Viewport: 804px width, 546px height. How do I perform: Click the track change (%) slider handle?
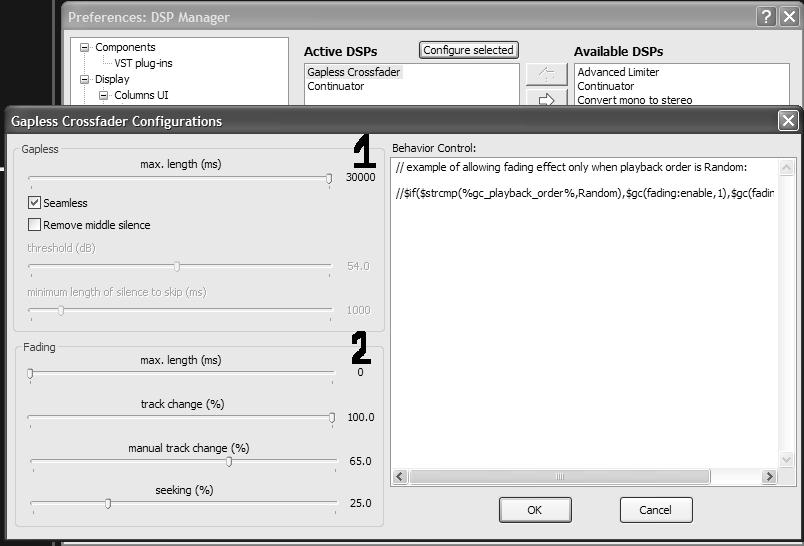coord(332,418)
